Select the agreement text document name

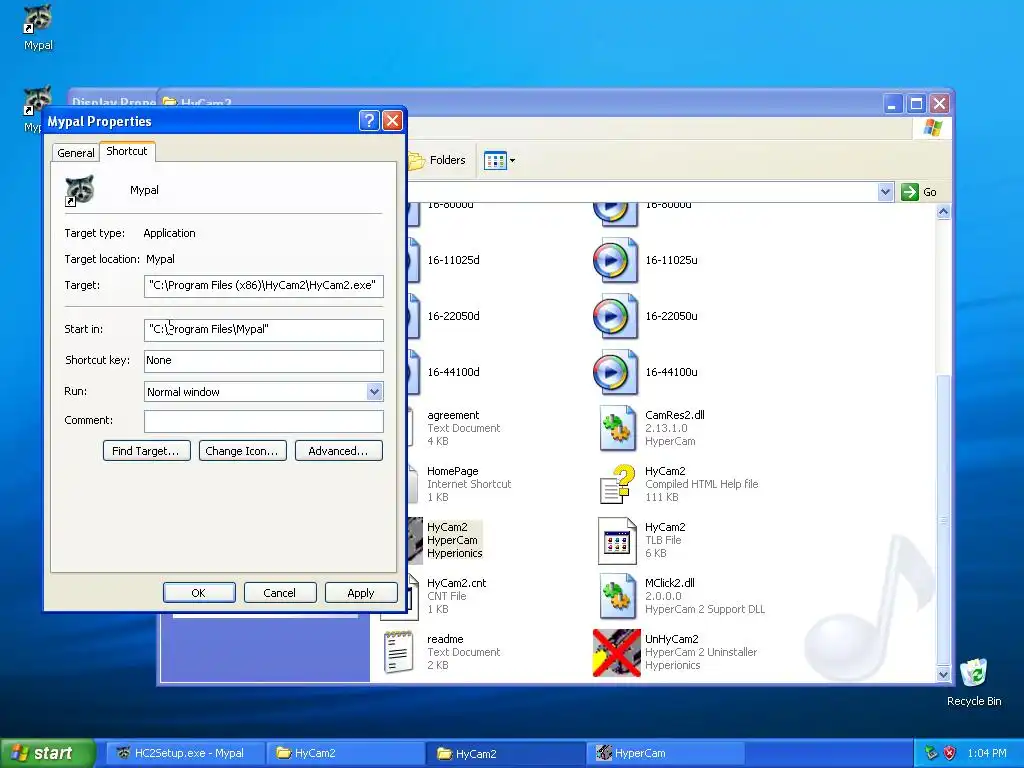coord(453,415)
